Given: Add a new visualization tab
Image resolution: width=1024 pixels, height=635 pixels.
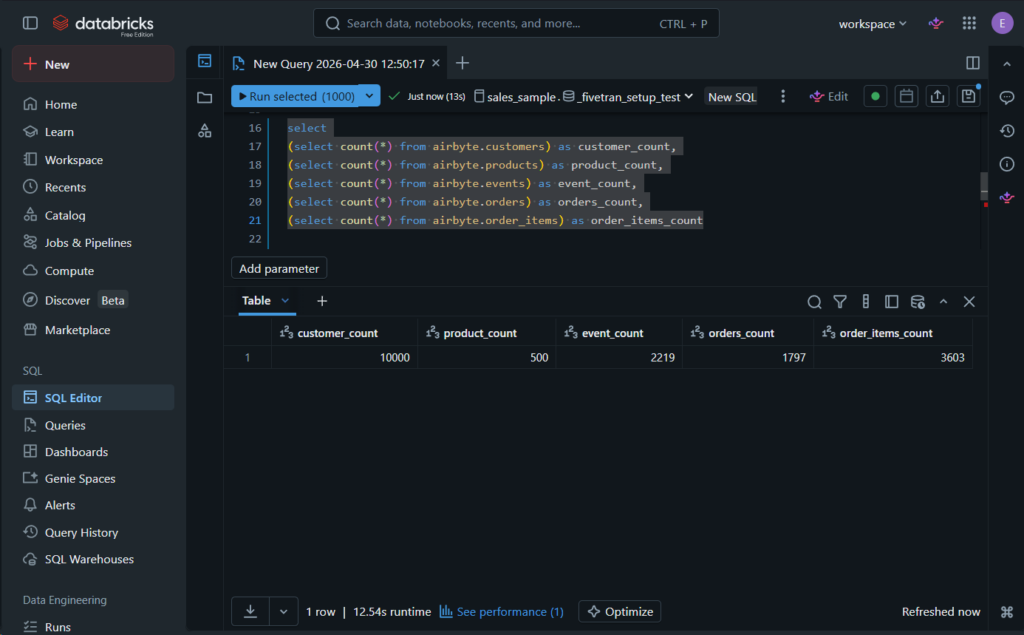Looking at the screenshot, I should pyautogui.click(x=321, y=301).
